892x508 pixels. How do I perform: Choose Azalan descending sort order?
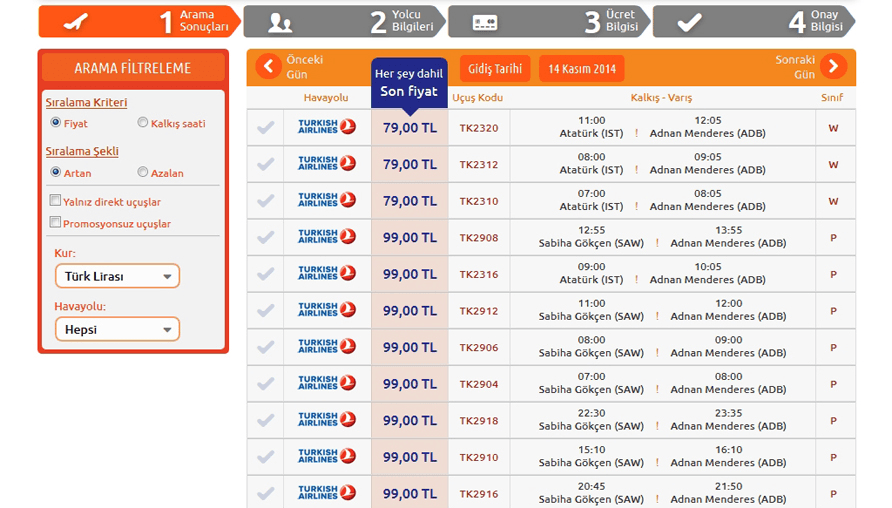143,172
